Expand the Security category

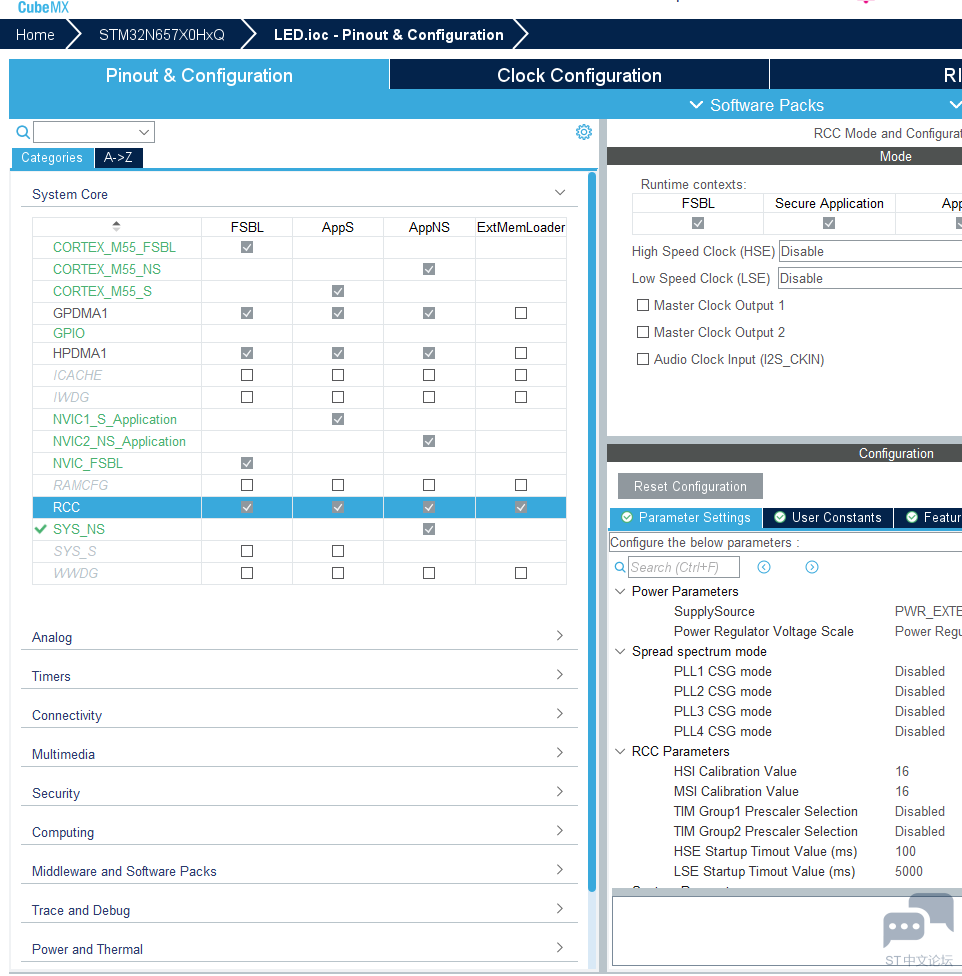click(x=559, y=792)
